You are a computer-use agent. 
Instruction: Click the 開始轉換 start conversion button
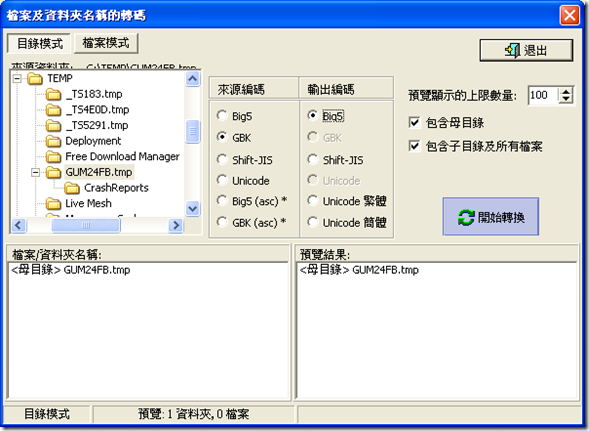pos(491,217)
